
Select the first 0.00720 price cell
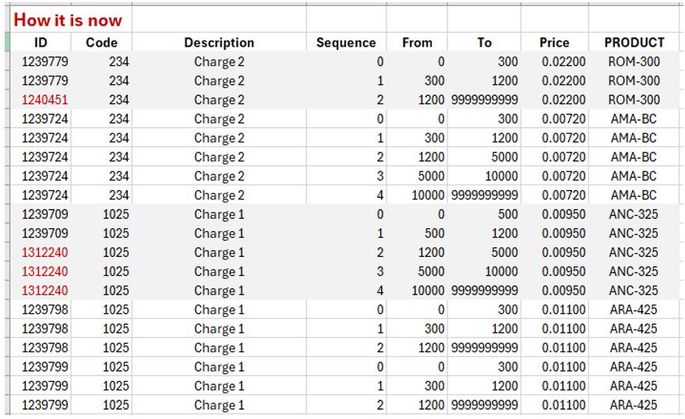pyautogui.click(x=554, y=119)
